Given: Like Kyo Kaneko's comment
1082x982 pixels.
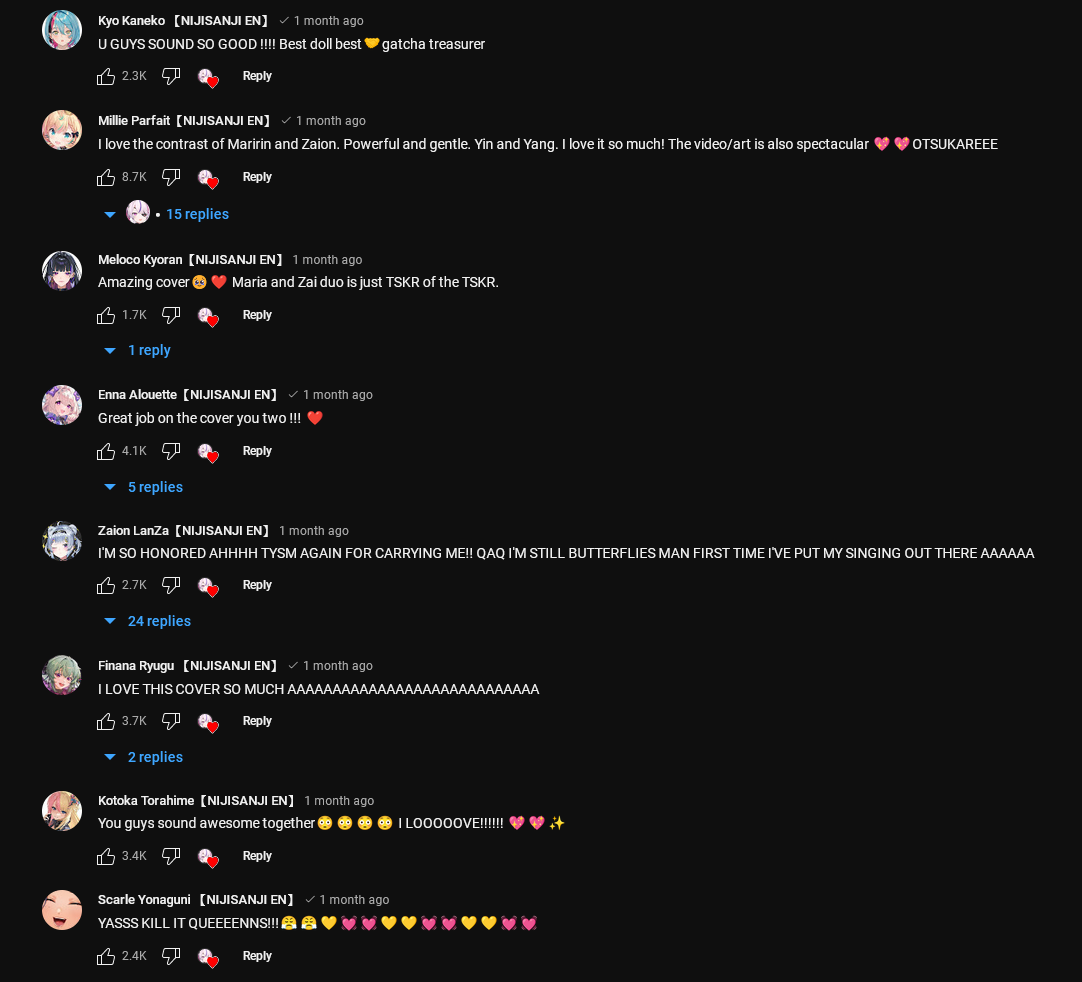Looking at the screenshot, I should (x=106, y=77).
